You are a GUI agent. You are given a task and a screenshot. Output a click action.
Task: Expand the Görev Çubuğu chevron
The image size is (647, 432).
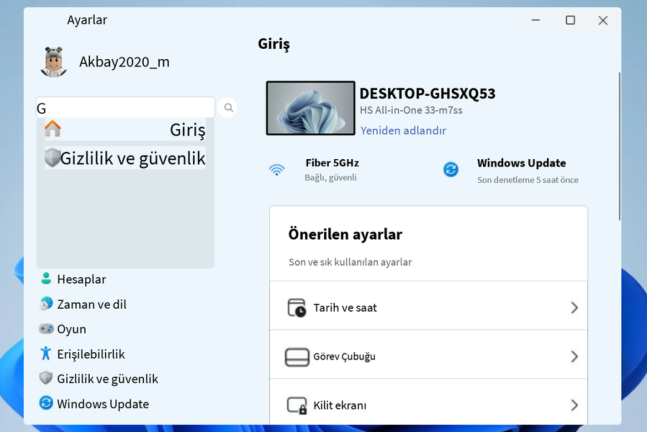click(574, 356)
